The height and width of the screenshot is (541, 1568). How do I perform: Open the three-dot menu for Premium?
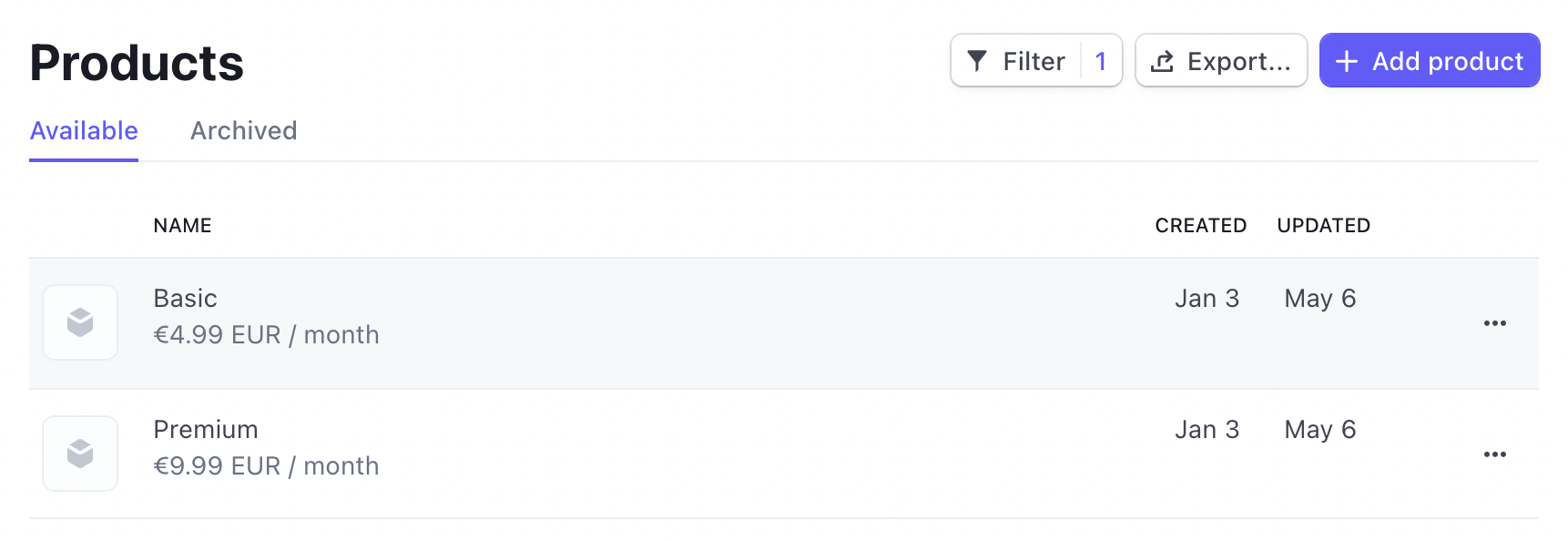click(x=1494, y=454)
